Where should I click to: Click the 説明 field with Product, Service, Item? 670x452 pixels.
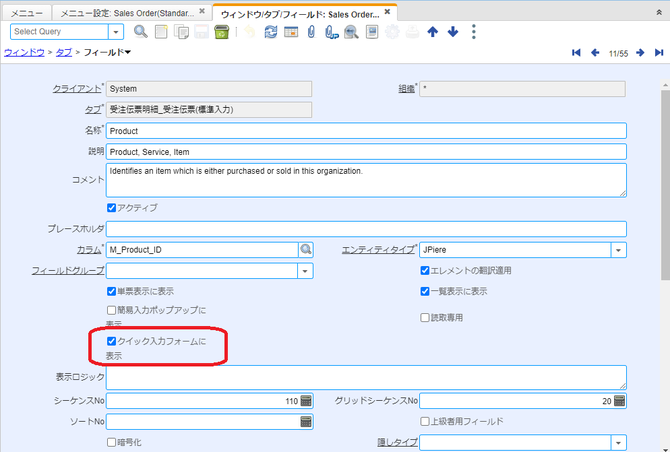(x=366, y=152)
